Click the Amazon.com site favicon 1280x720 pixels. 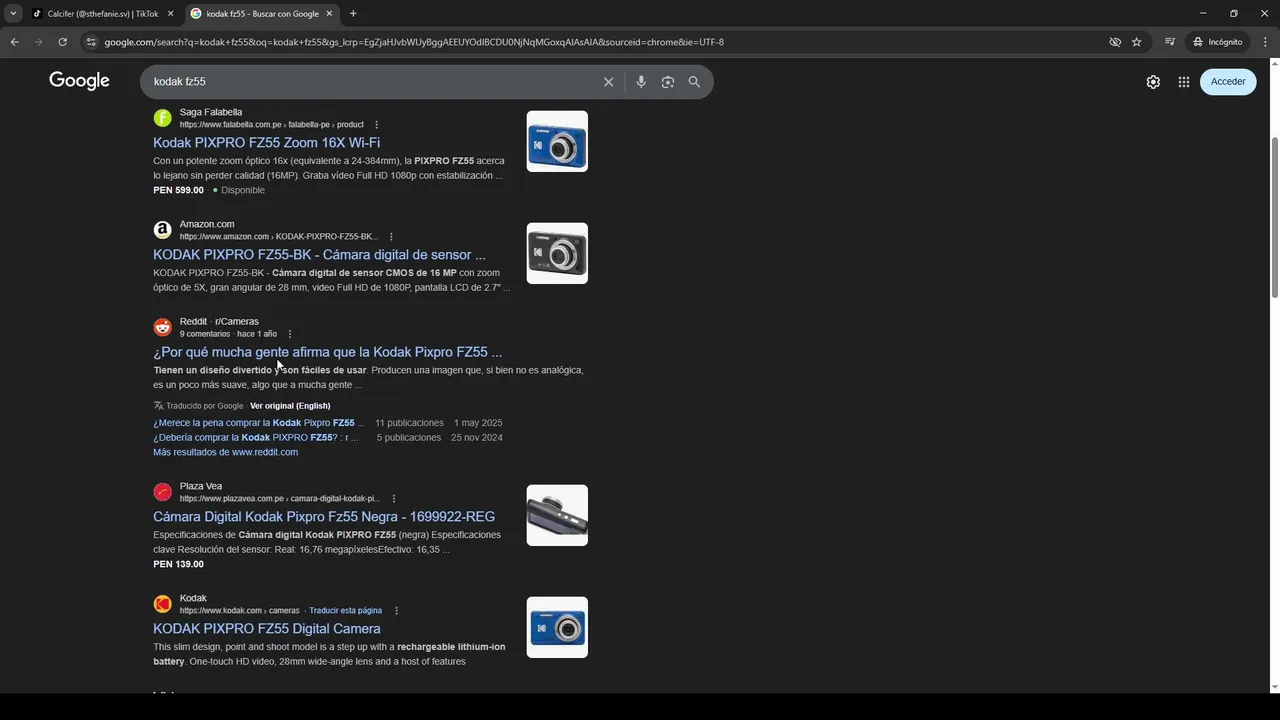click(162, 230)
